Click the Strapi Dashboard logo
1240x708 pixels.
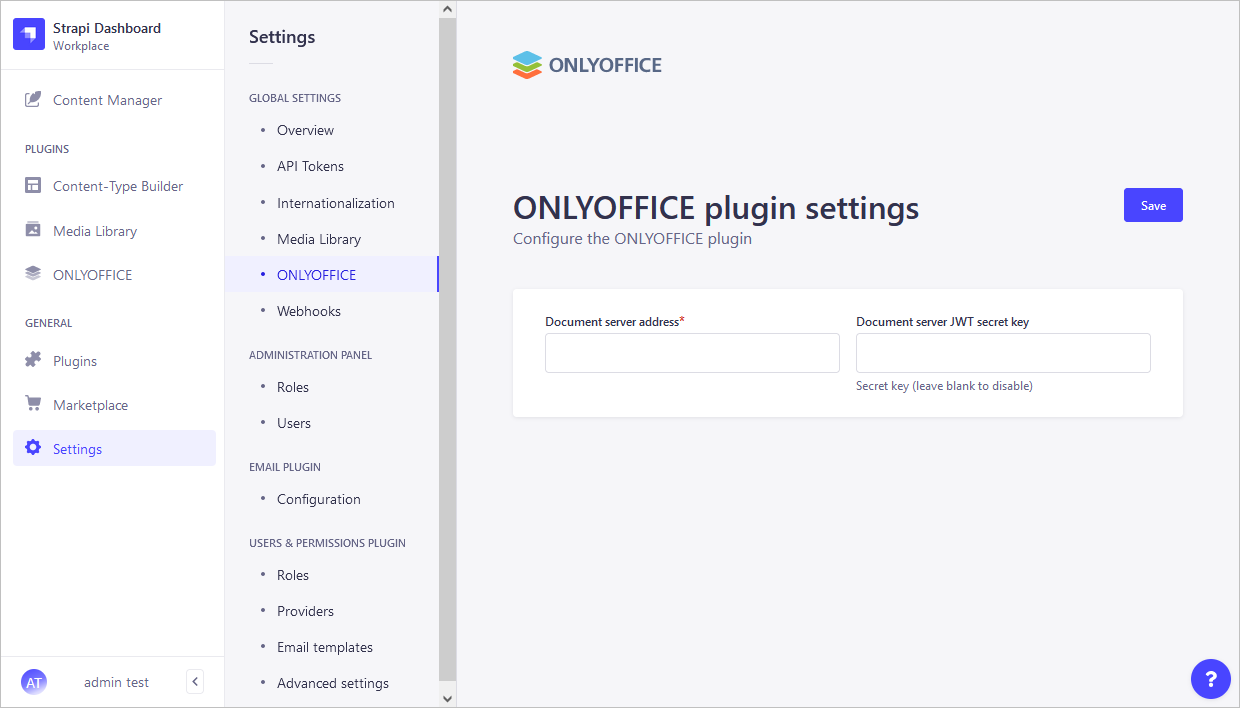tap(28, 33)
